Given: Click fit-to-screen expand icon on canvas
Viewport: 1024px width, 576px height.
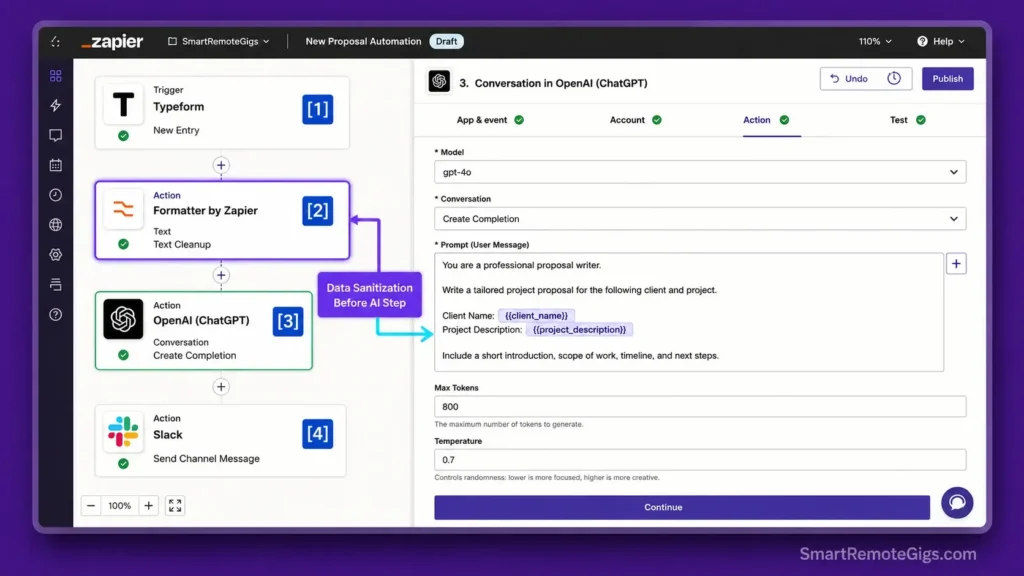Looking at the screenshot, I should click(x=175, y=505).
